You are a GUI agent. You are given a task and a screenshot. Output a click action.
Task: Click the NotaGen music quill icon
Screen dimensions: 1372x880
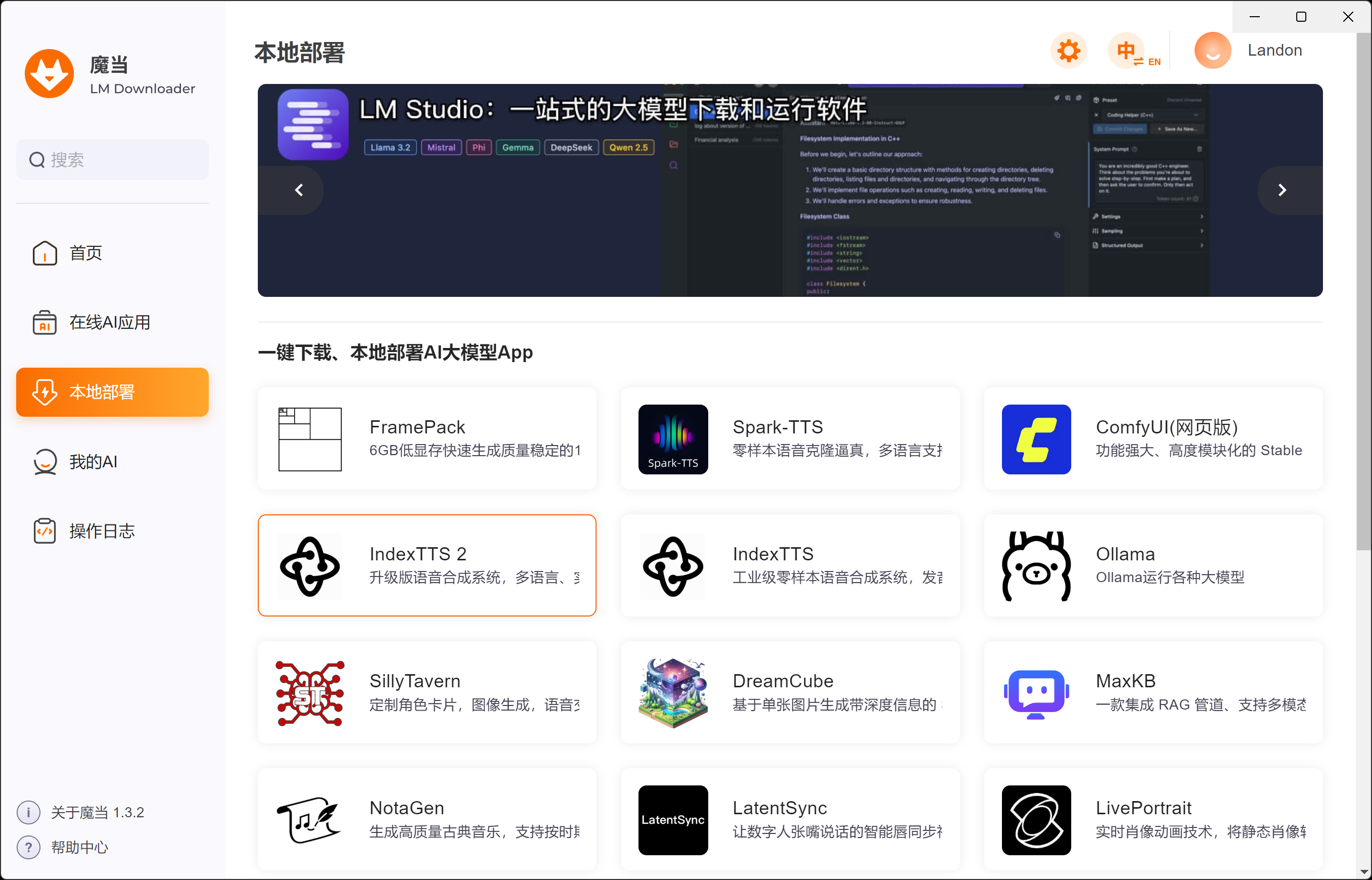pyautogui.click(x=309, y=820)
